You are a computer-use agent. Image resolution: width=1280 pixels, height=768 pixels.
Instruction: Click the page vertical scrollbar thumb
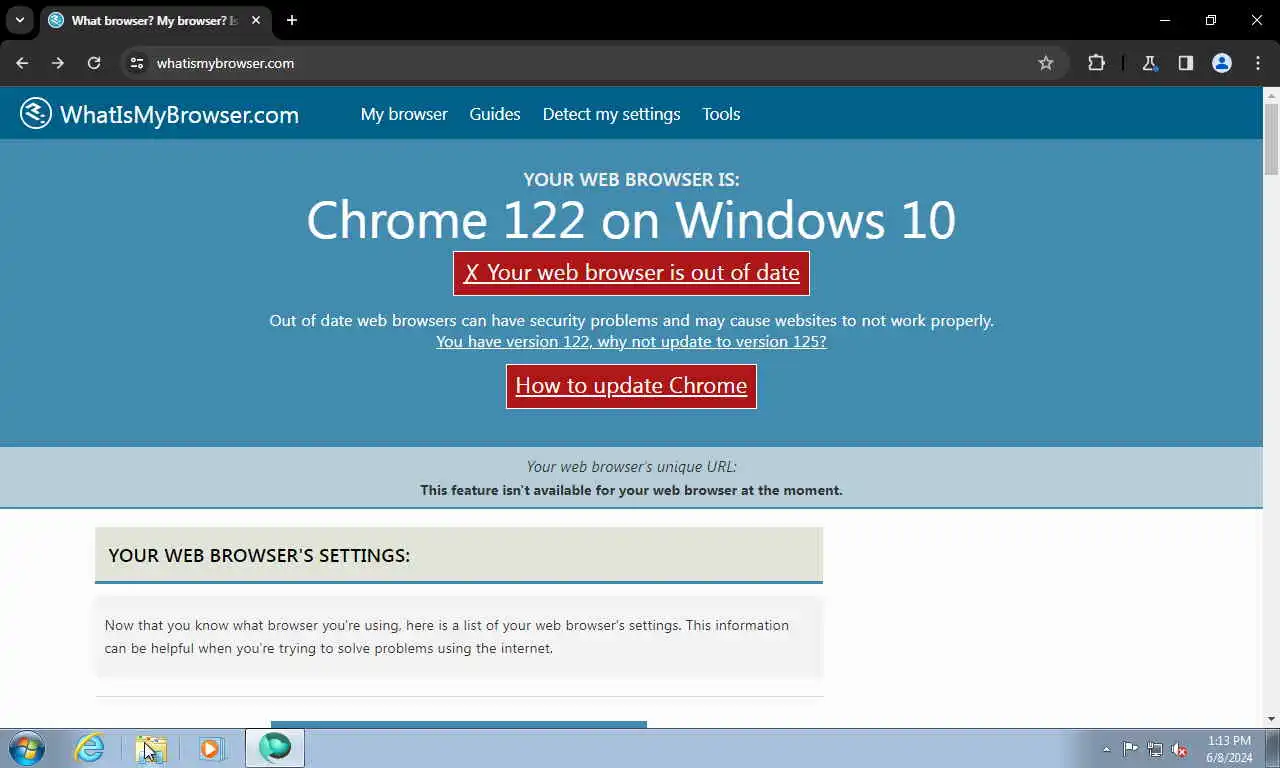click(1271, 138)
